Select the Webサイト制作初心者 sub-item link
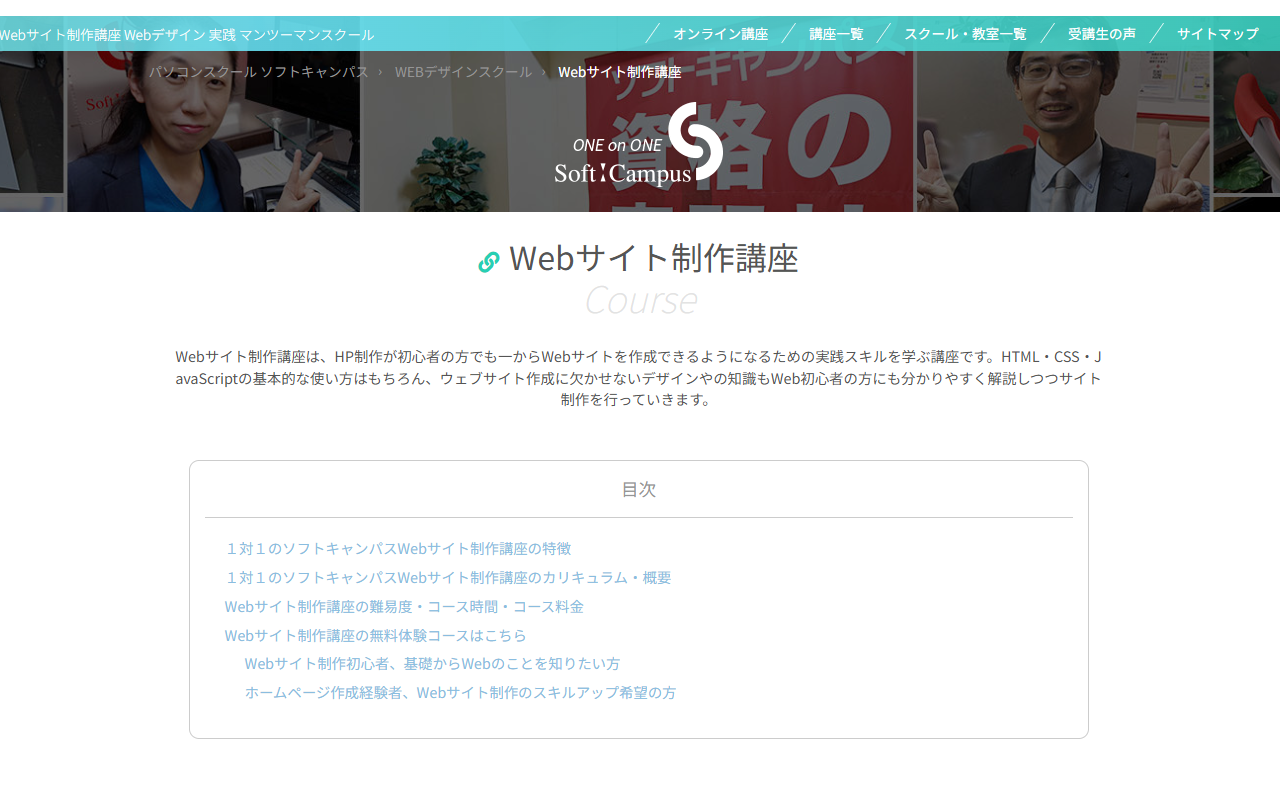Screen dimensions: 1280x791 [432, 664]
